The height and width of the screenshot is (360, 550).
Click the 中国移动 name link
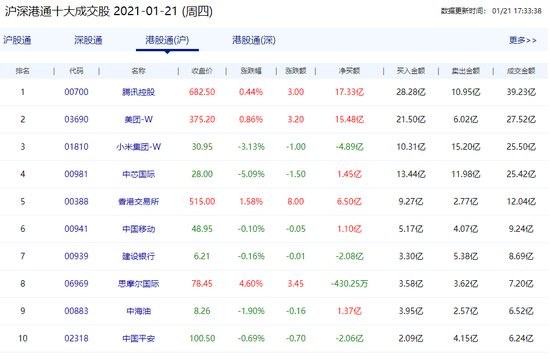tap(139, 229)
